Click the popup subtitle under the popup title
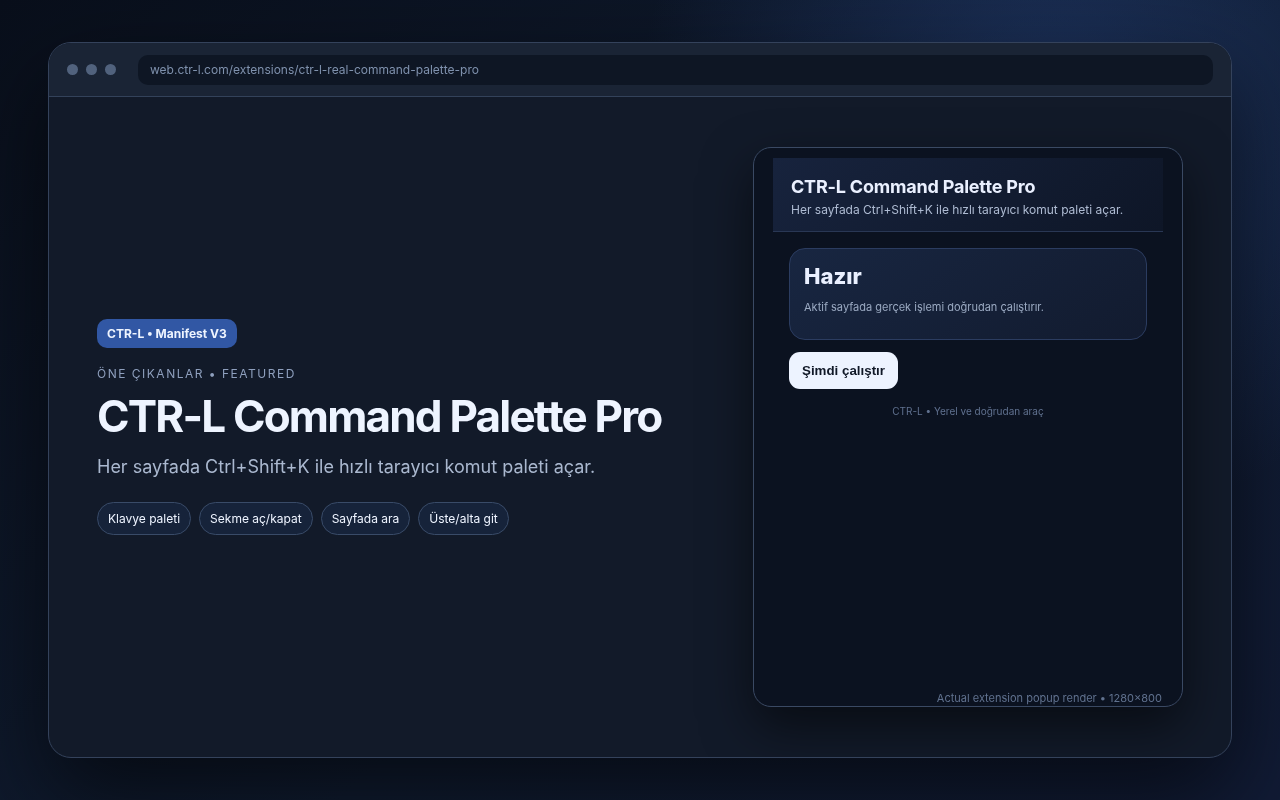The width and height of the screenshot is (1280, 800). (x=957, y=210)
